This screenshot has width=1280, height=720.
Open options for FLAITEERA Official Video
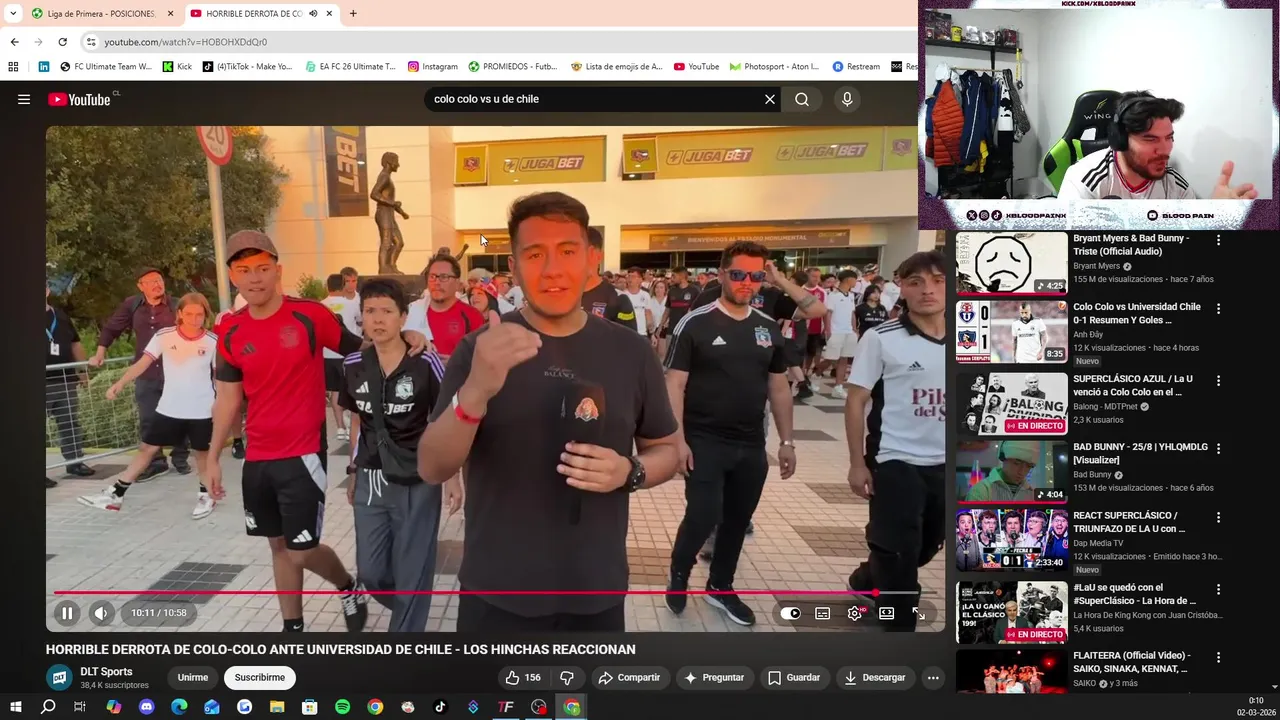click(x=1218, y=658)
